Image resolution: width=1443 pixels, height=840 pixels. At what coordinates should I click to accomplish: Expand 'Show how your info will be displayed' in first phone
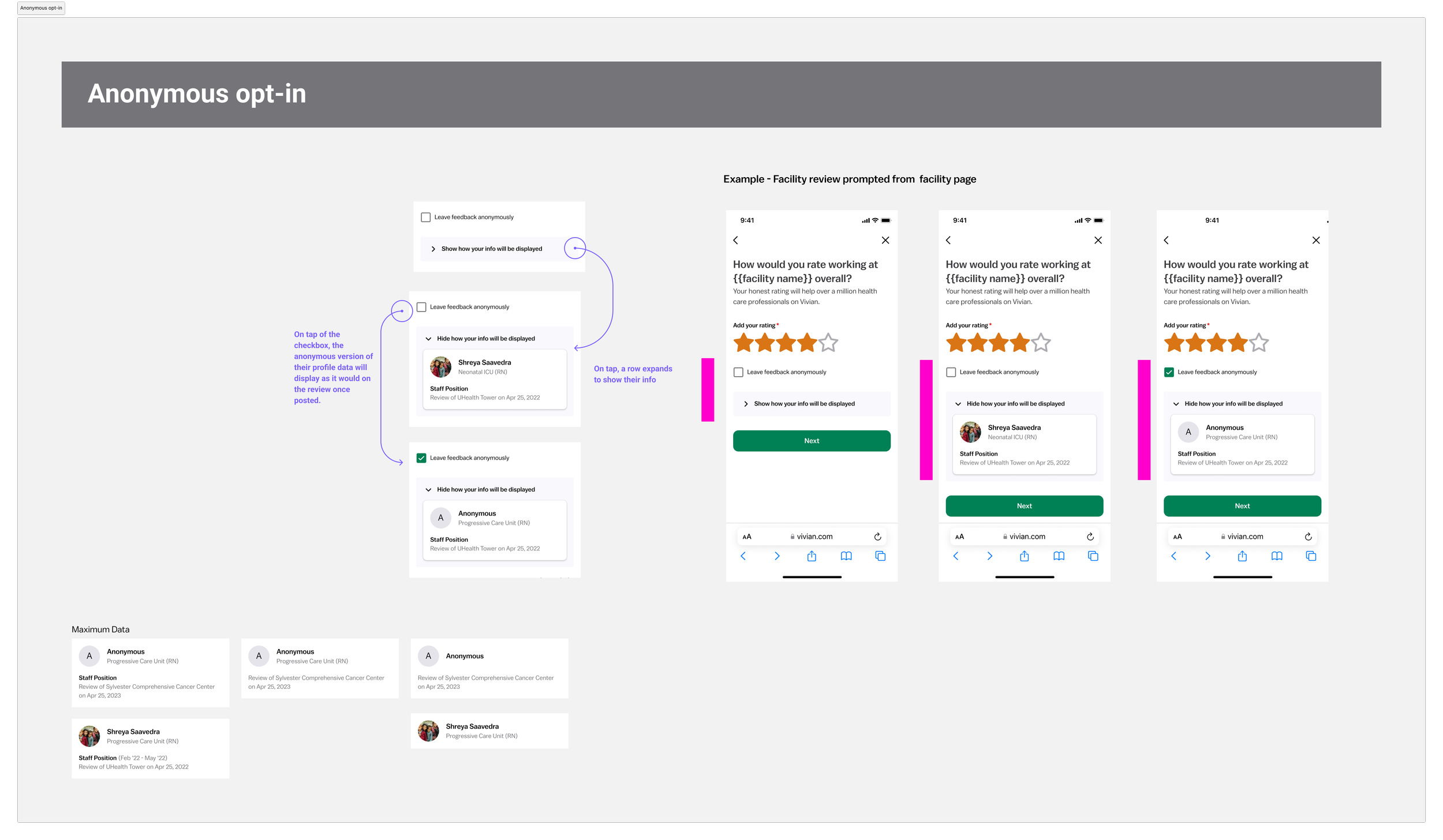point(804,404)
